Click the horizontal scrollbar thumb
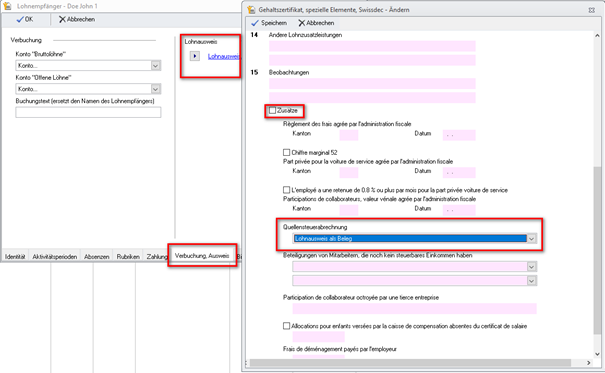This screenshot has height=373, width=605. [x=410, y=363]
